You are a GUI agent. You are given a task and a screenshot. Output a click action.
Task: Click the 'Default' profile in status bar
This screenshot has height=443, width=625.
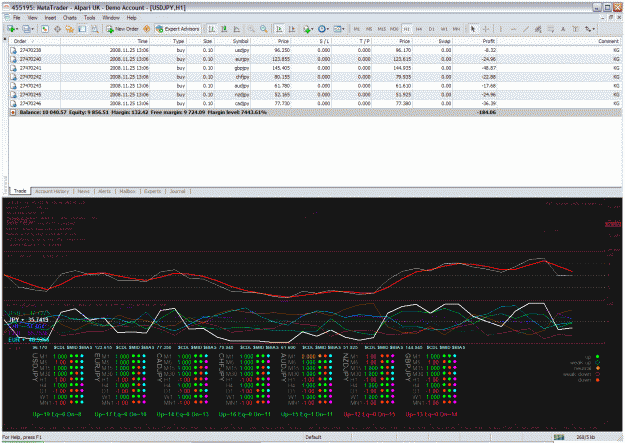click(313, 437)
